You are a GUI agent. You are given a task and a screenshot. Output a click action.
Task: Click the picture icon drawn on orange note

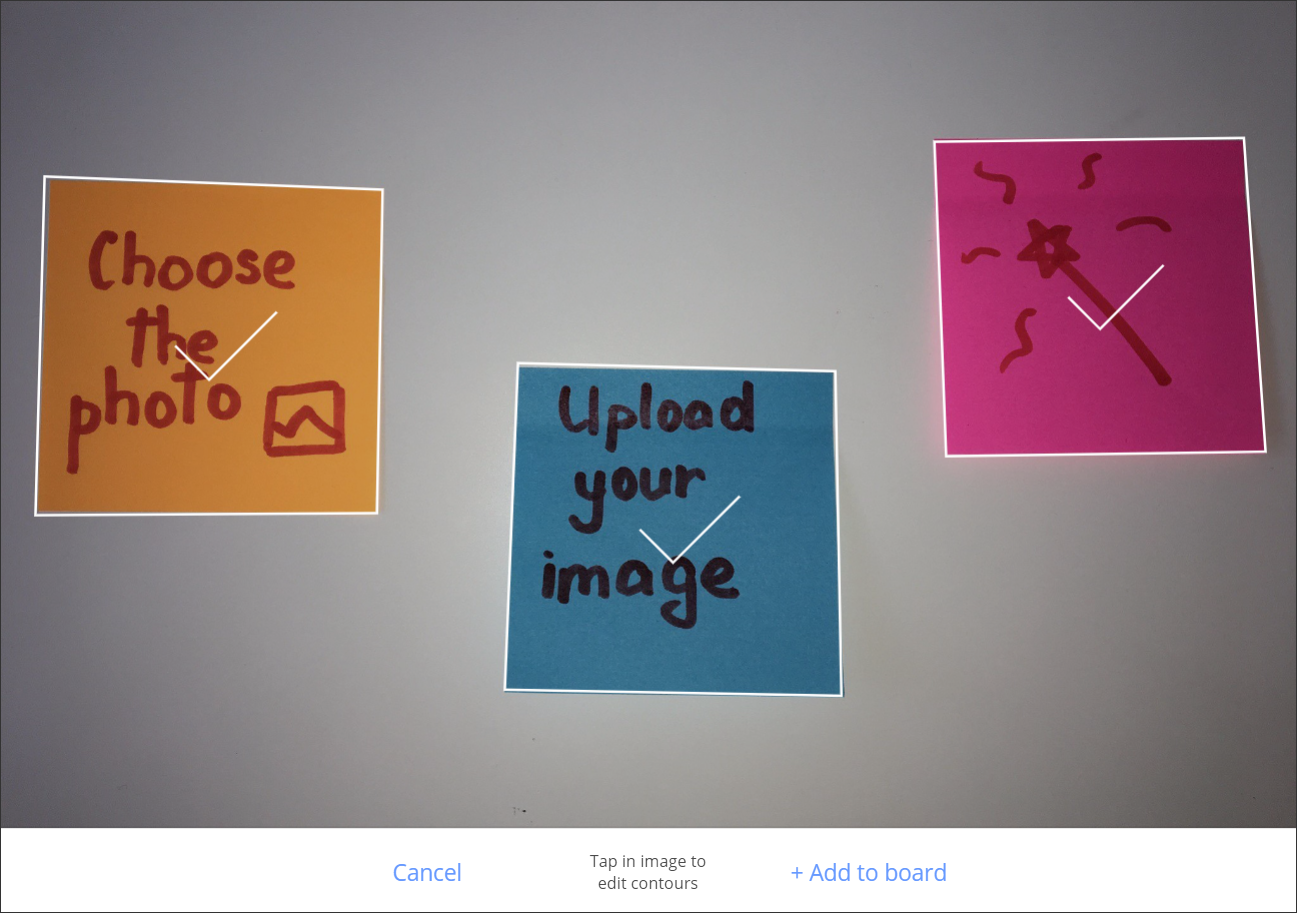point(305,418)
